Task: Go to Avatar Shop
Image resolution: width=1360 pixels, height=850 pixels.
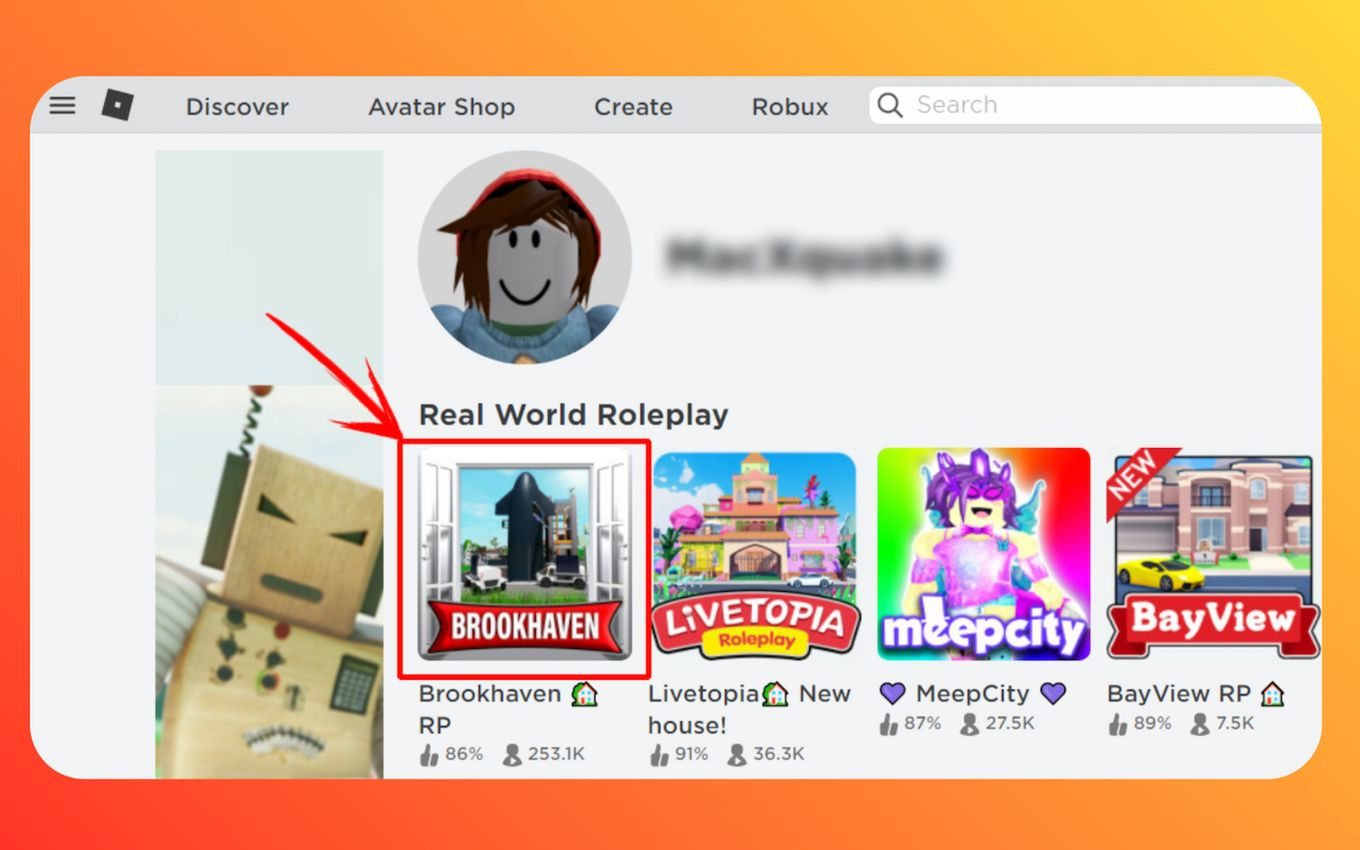Action: (441, 107)
